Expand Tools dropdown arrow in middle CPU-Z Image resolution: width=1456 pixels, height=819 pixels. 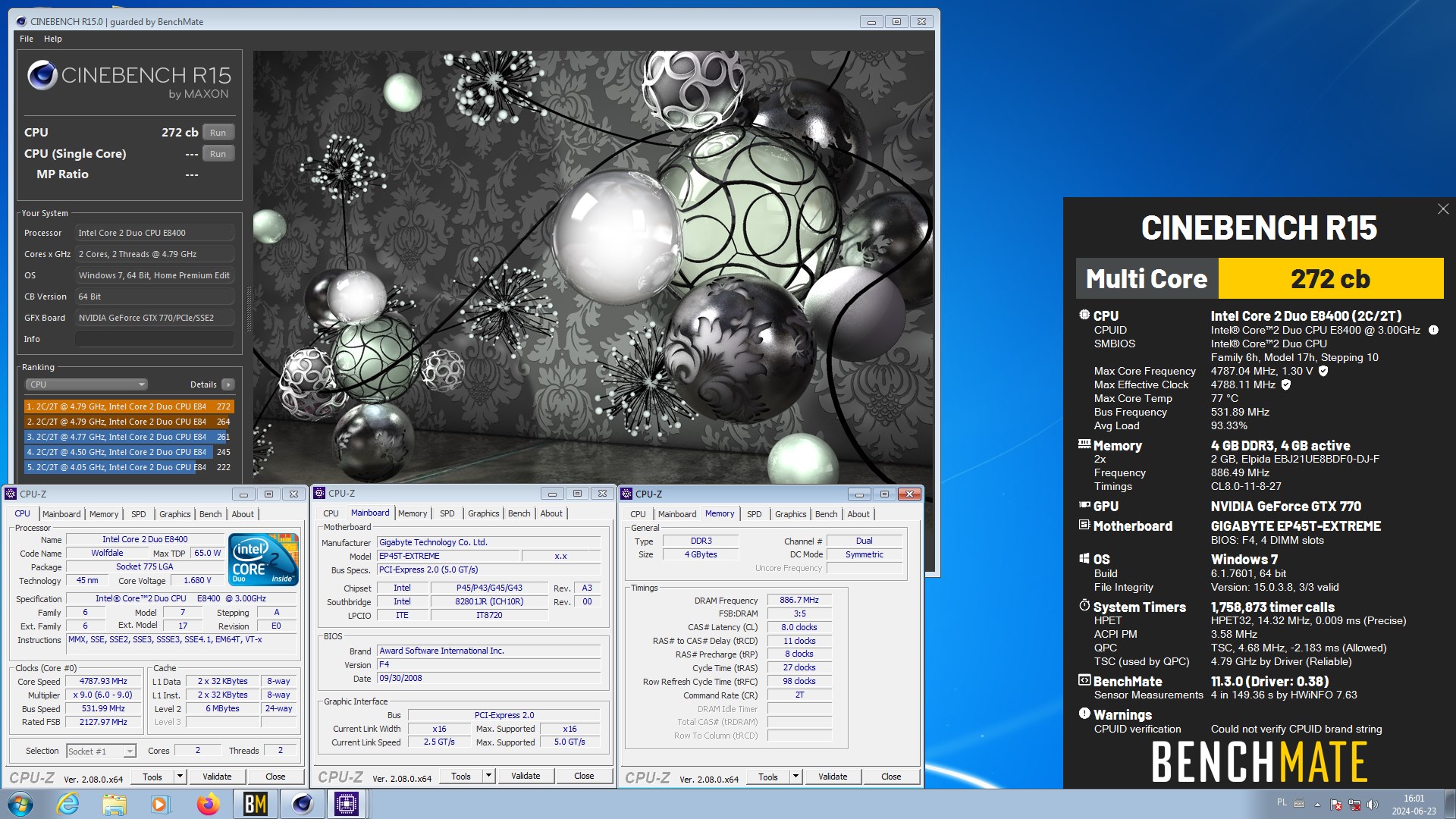(x=488, y=776)
